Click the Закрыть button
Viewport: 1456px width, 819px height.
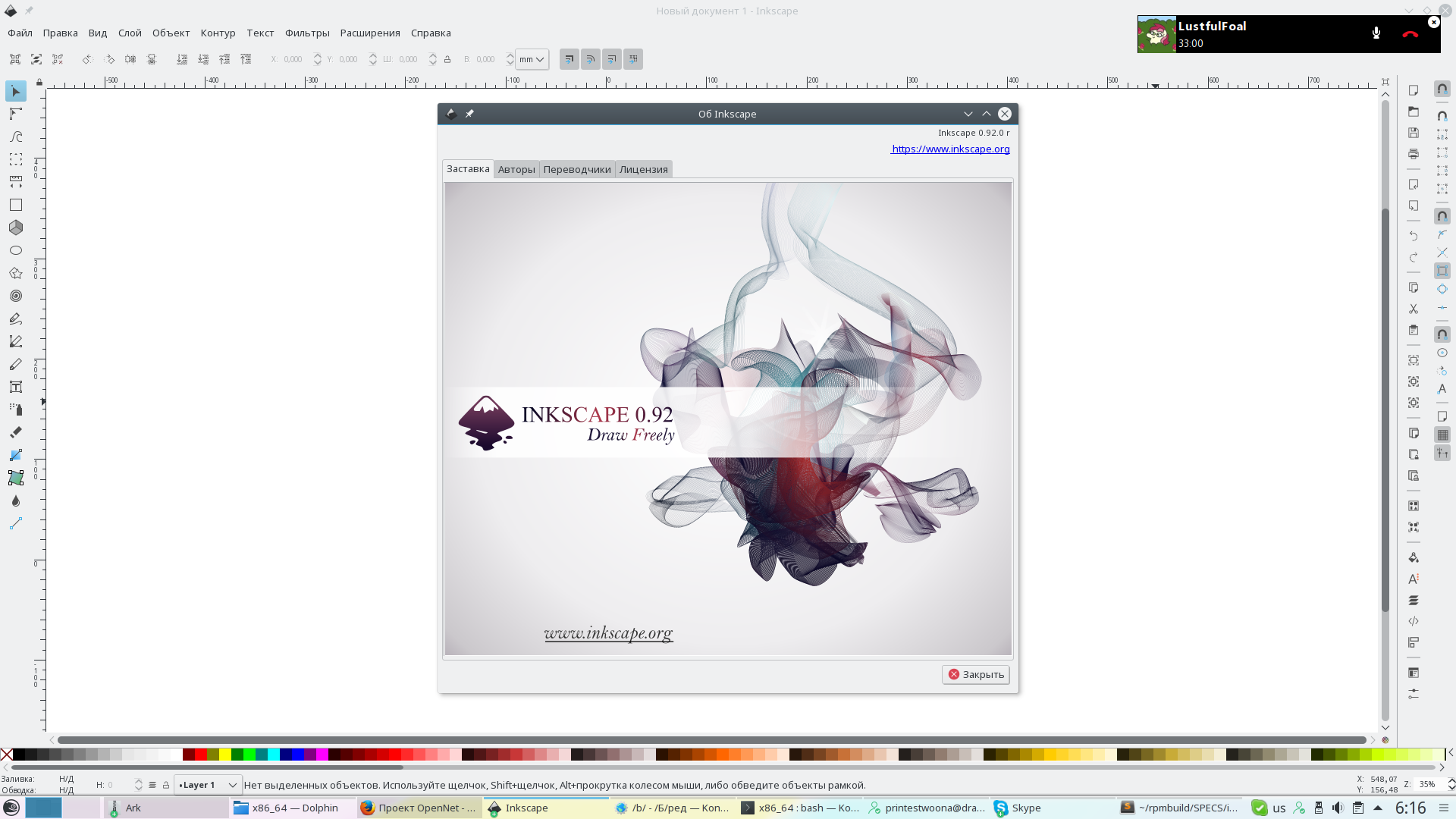(976, 674)
